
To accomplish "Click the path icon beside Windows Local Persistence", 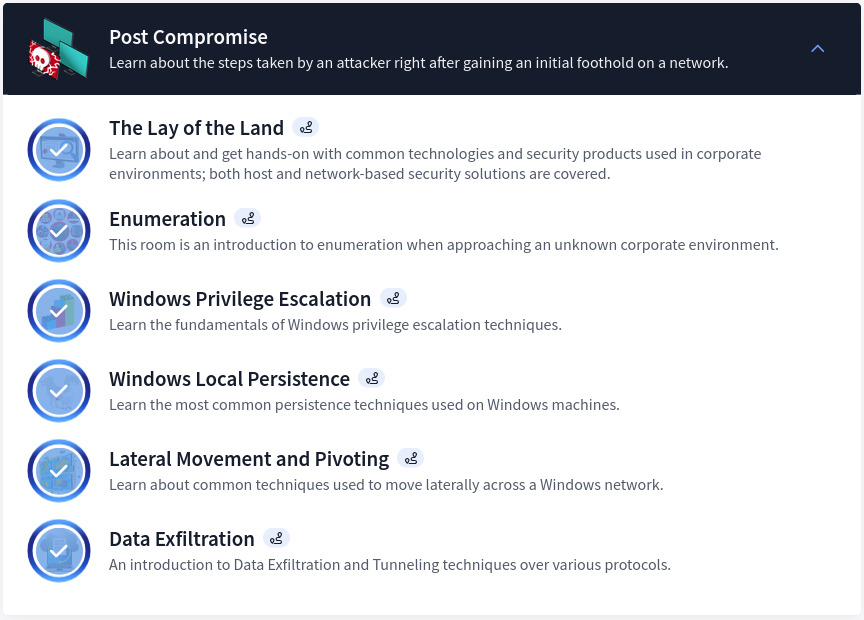I will [372, 378].
